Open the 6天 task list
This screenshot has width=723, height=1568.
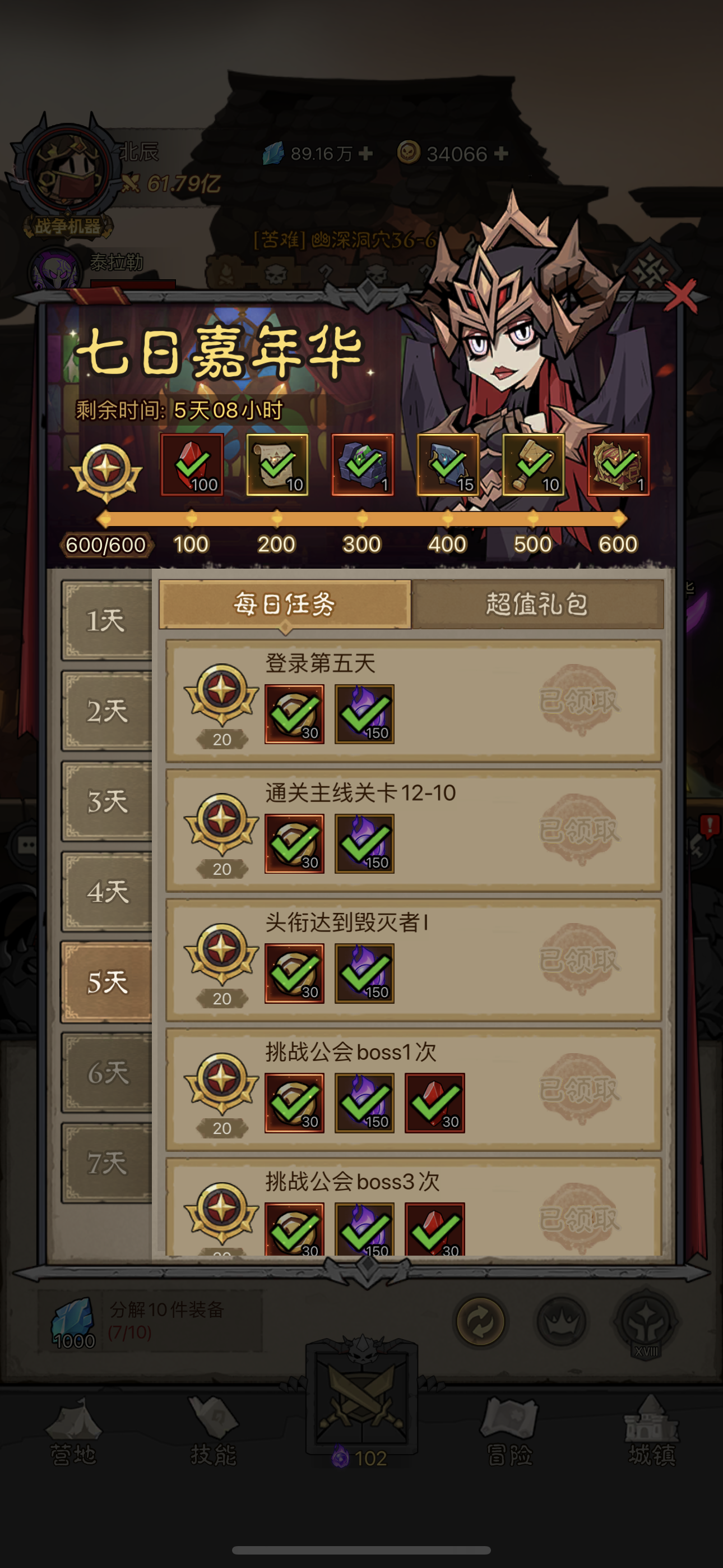pos(106,1072)
